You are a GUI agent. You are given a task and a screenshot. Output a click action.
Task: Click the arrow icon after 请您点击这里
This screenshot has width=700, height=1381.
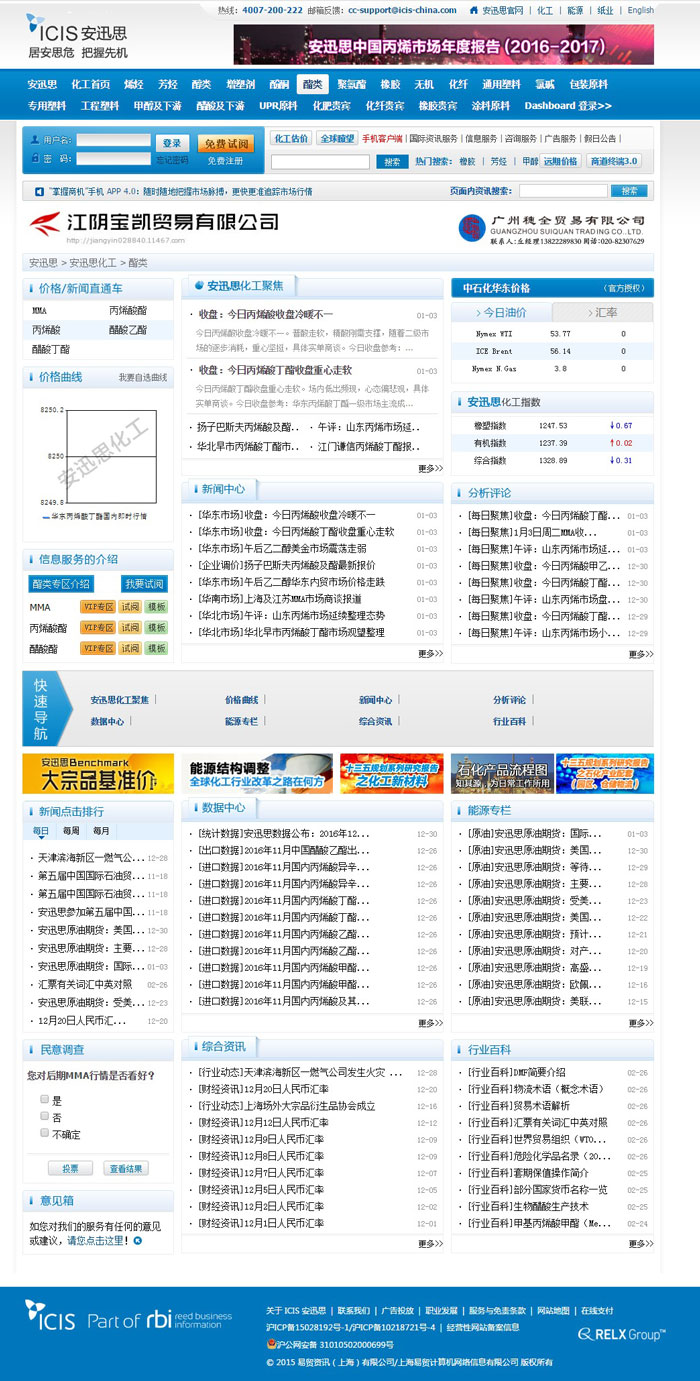137,1240
